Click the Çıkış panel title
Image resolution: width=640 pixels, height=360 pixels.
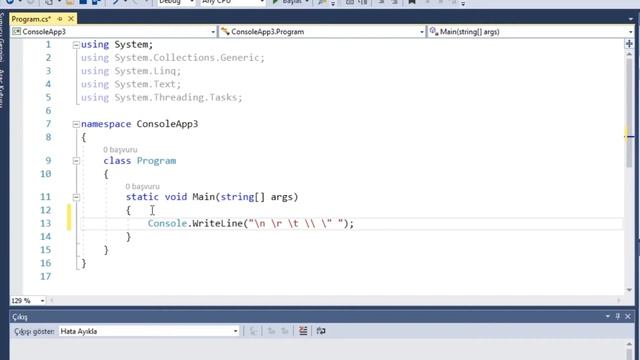coord(20,317)
